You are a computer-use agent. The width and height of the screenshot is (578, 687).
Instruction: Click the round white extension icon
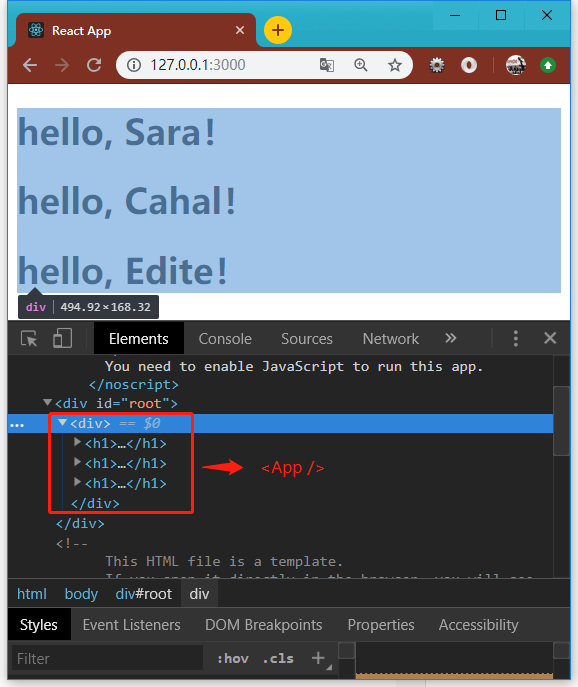pyautogui.click(x=469, y=65)
